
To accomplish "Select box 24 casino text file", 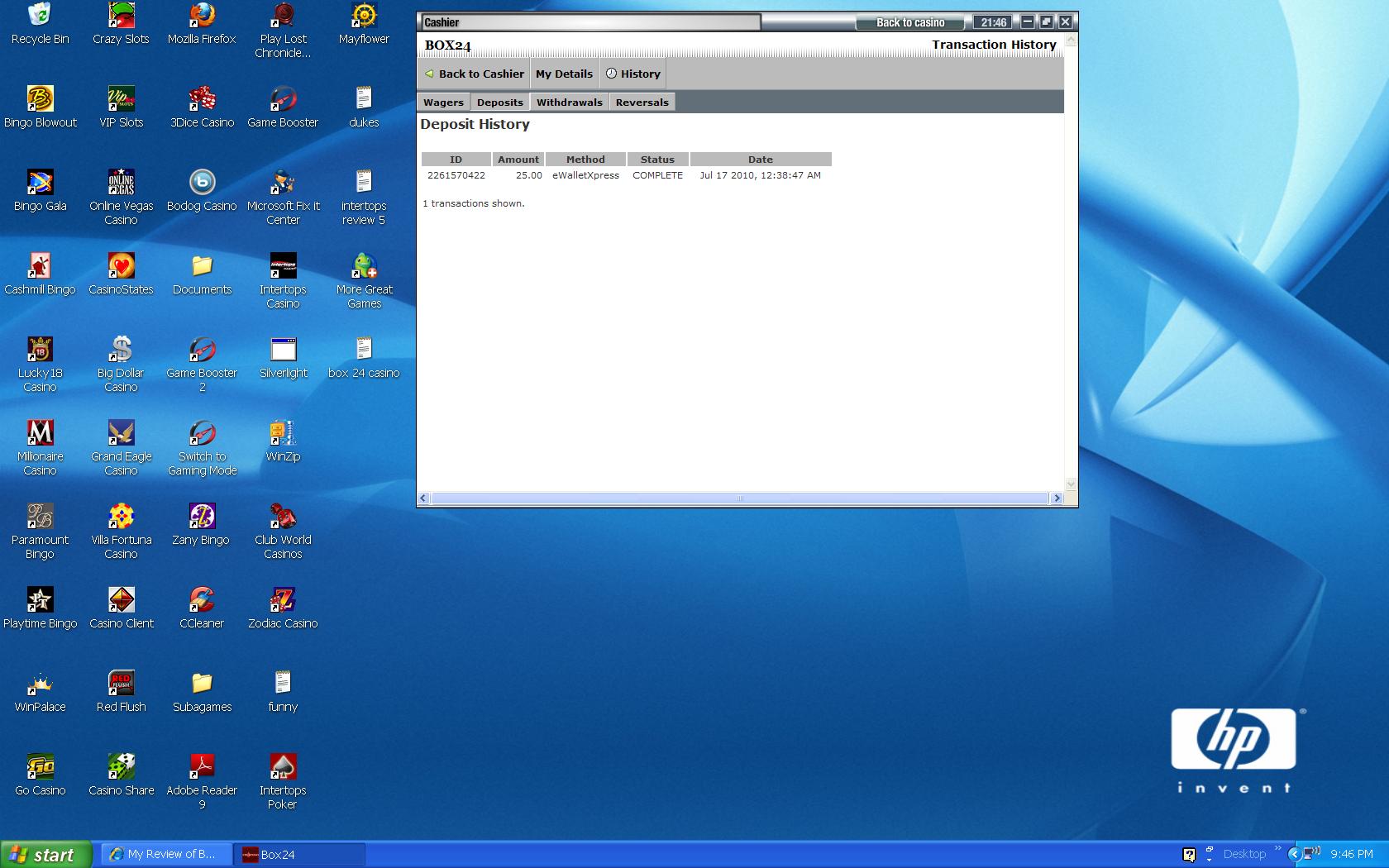I will tap(364, 358).
